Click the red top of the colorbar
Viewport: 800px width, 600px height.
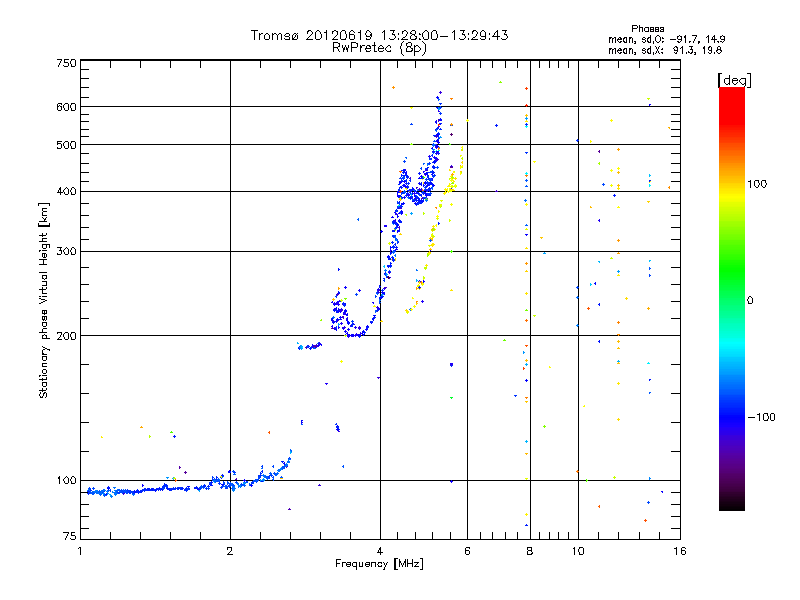click(732, 97)
